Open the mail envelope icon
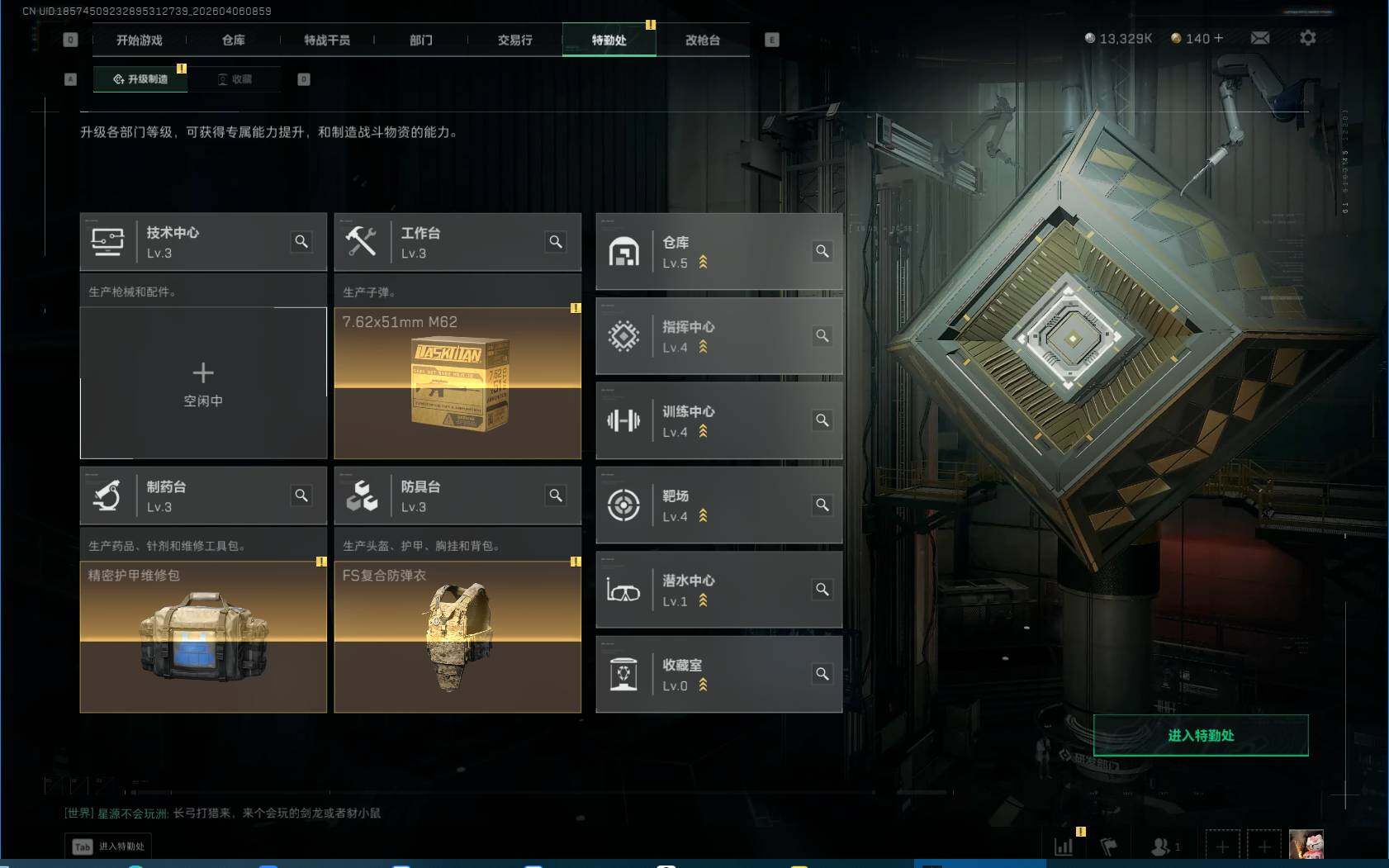This screenshot has height=868, width=1389. click(x=1259, y=38)
